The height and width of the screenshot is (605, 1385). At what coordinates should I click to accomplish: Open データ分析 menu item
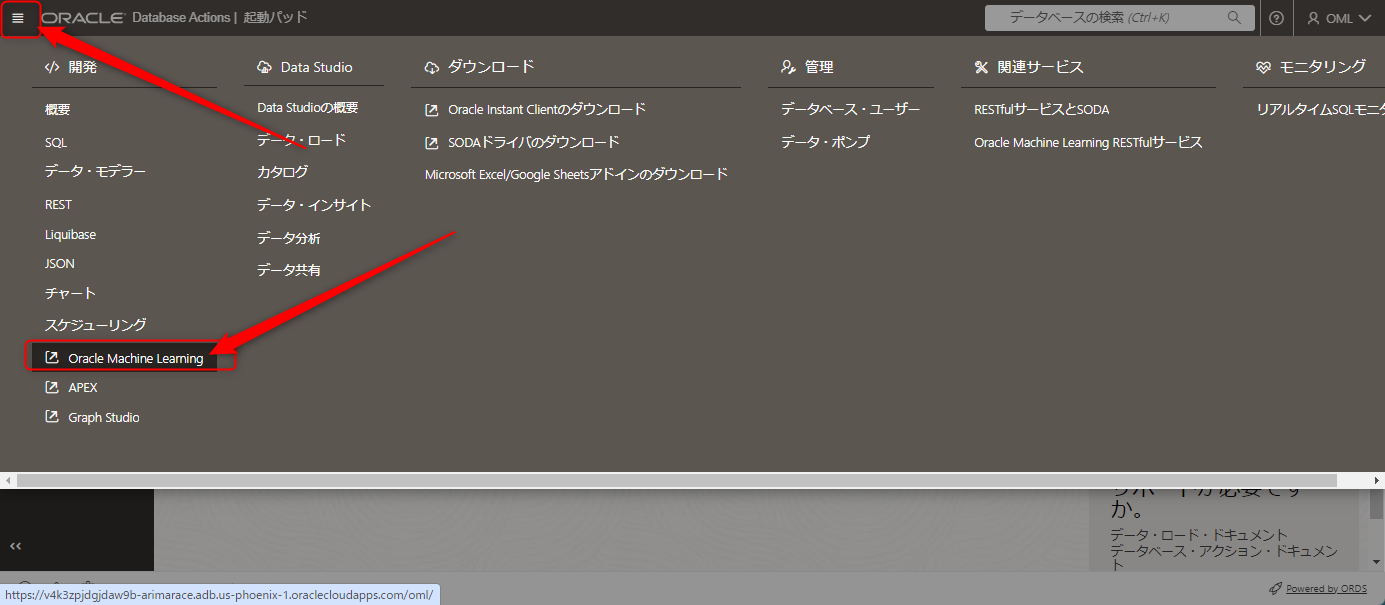click(x=289, y=238)
